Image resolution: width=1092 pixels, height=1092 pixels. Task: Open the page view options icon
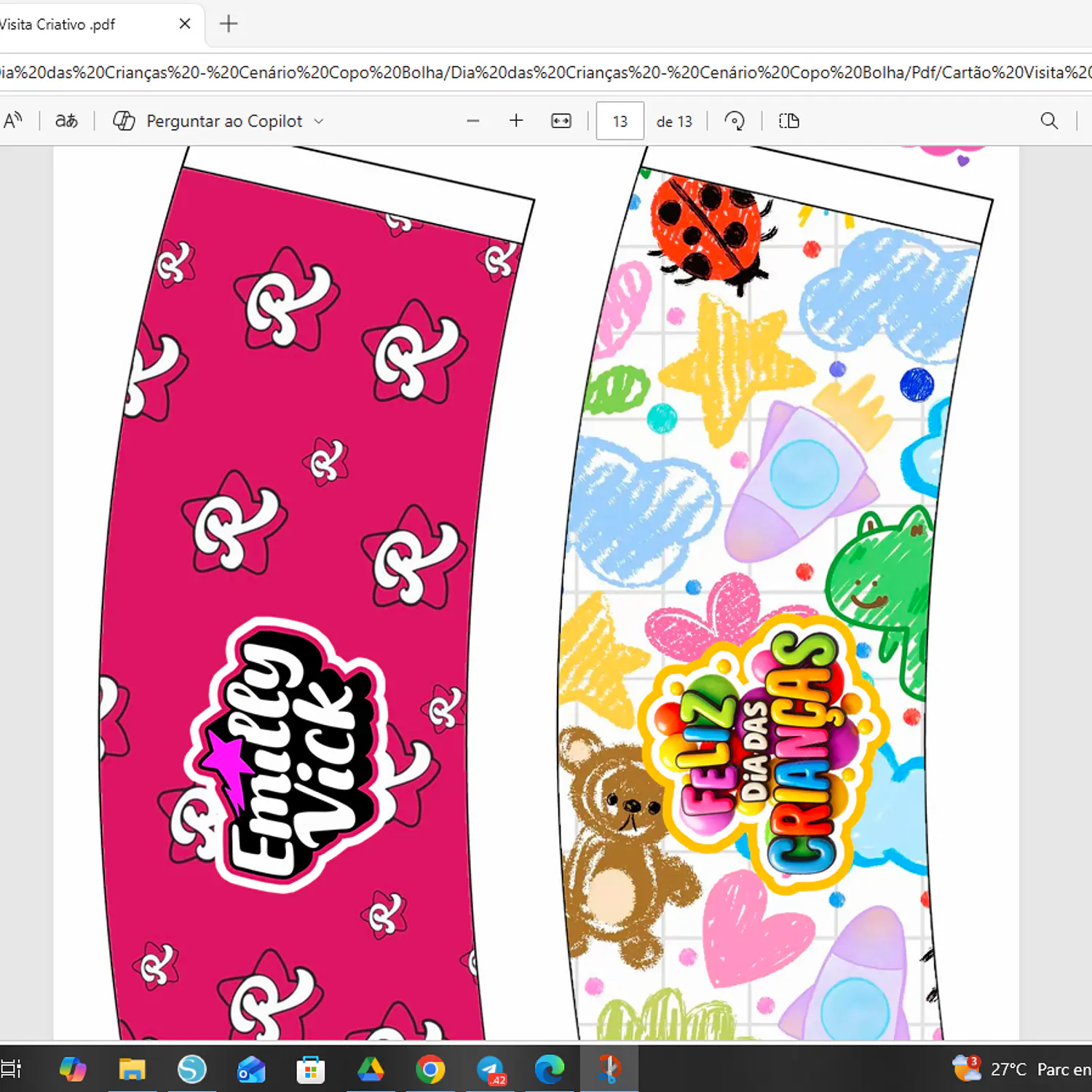click(789, 121)
